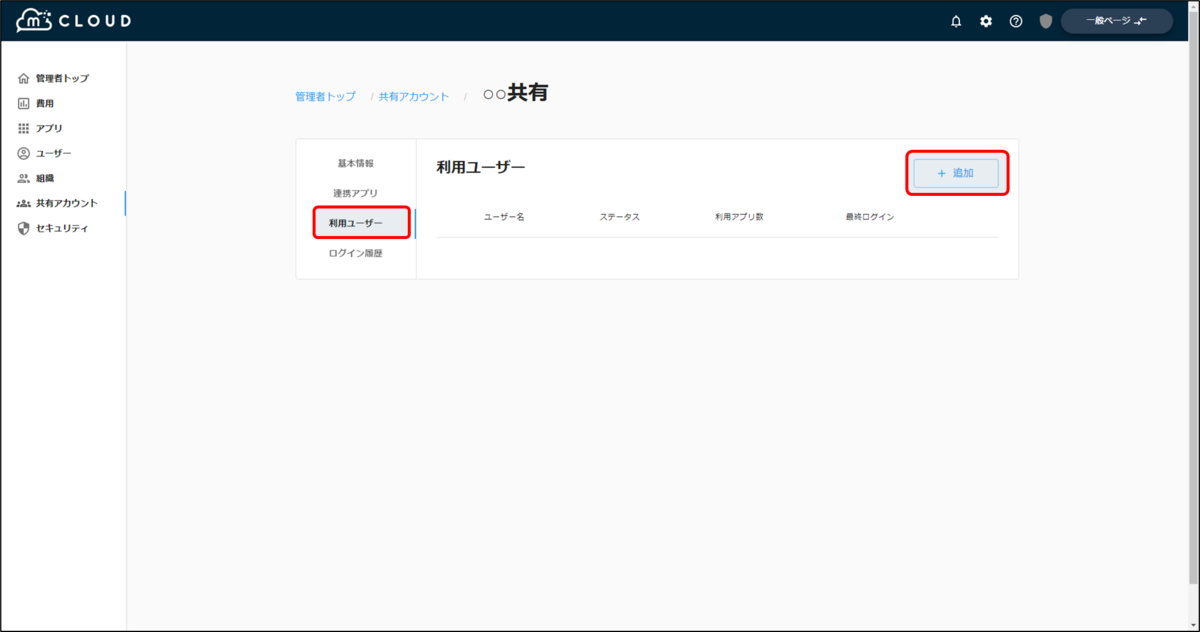This screenshot has height=632, width=1200.
Task: Follow the 共有アカウント breadcrumb link
Action: [414, 96]
